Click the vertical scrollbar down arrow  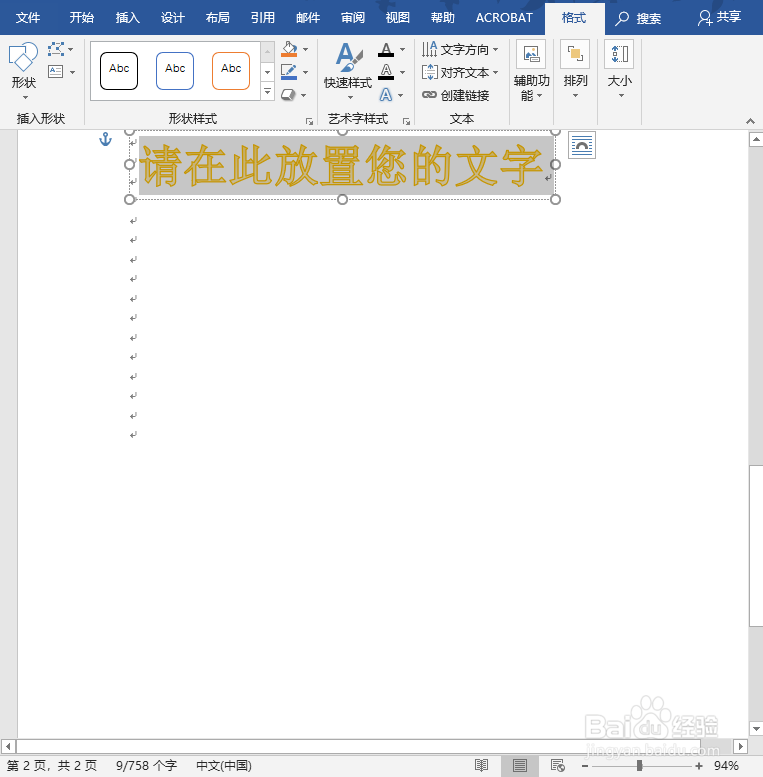(756, 729)
